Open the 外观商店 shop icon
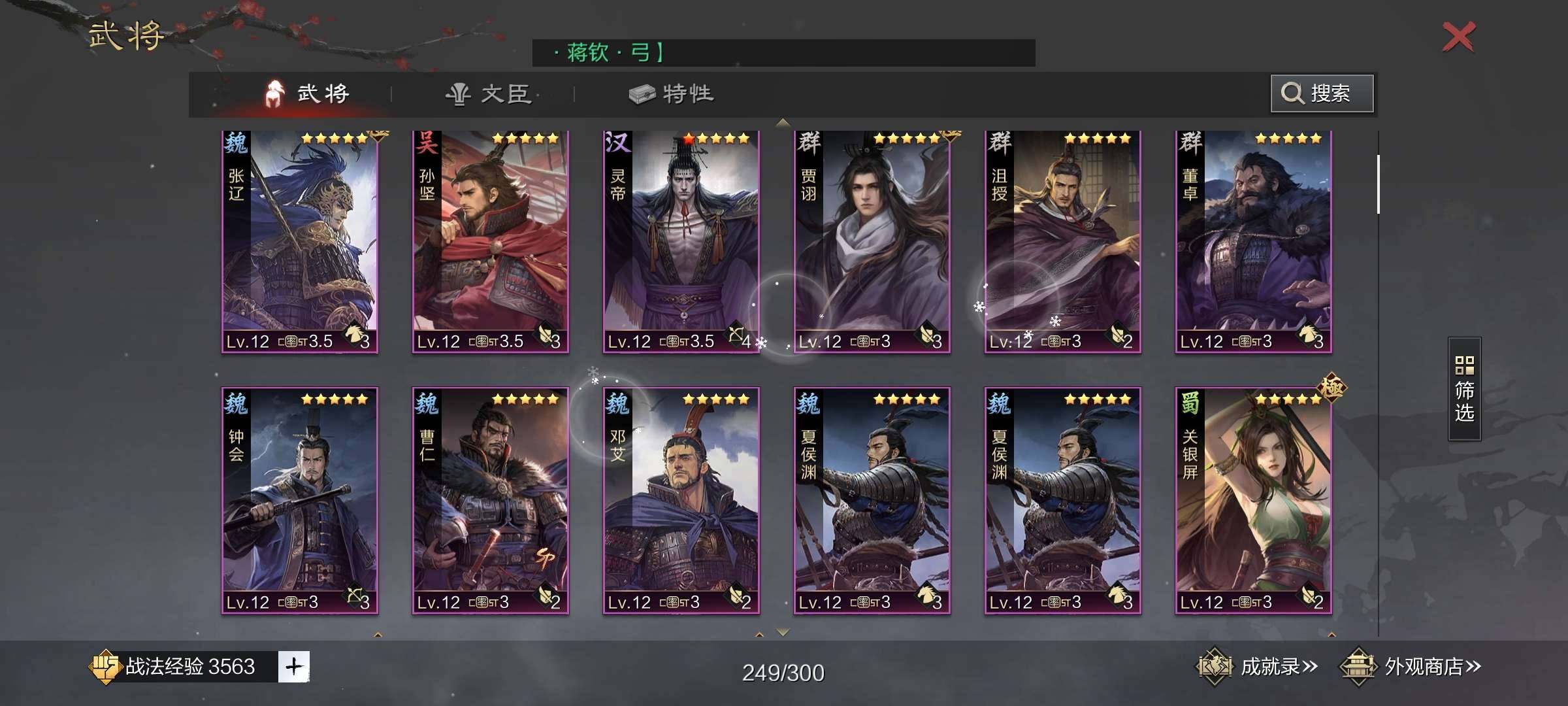The width and height of the screenshot is (1568, 706). tap(1358, 667)
